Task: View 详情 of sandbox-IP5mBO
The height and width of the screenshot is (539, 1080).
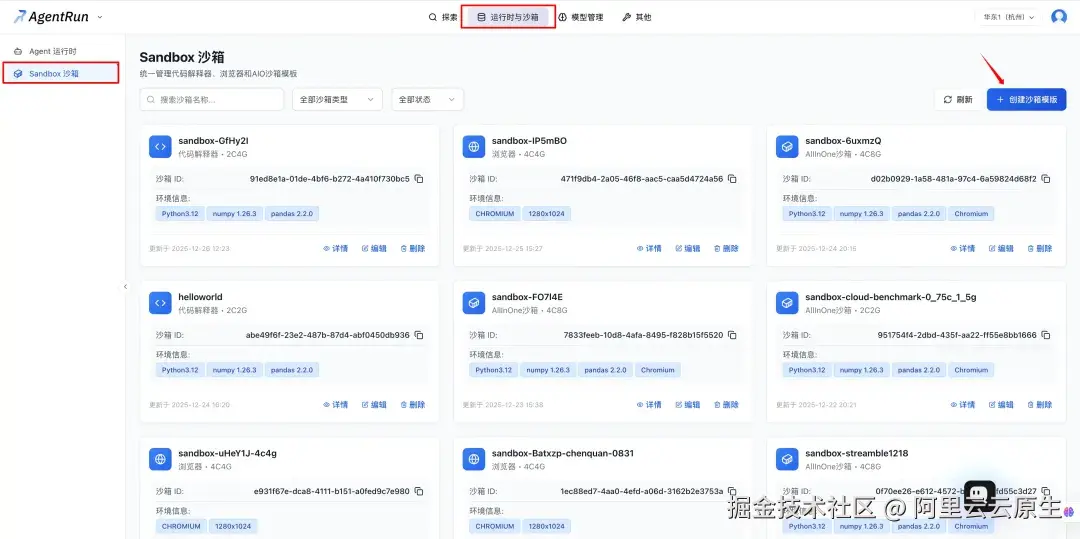Action: point(649,249)
